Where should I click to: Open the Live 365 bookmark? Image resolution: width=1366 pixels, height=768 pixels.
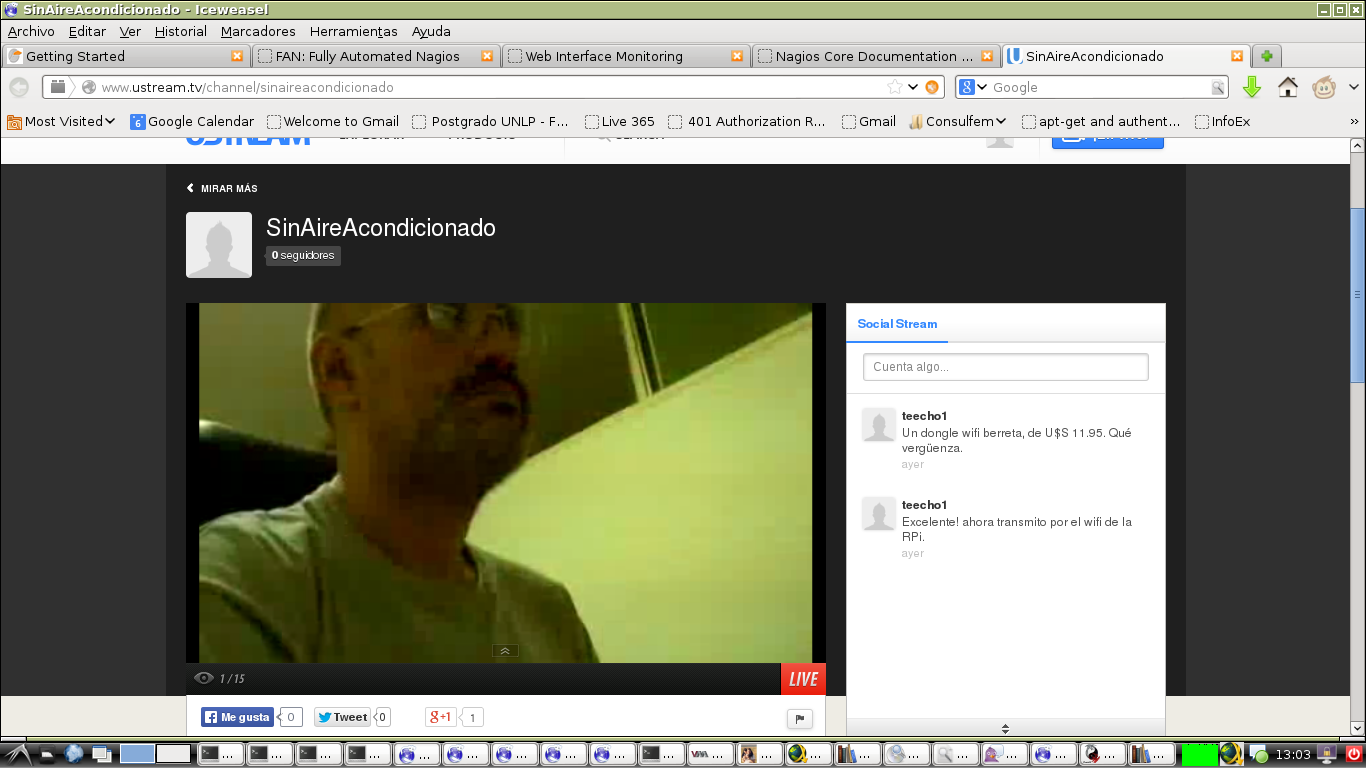(620, 121)
